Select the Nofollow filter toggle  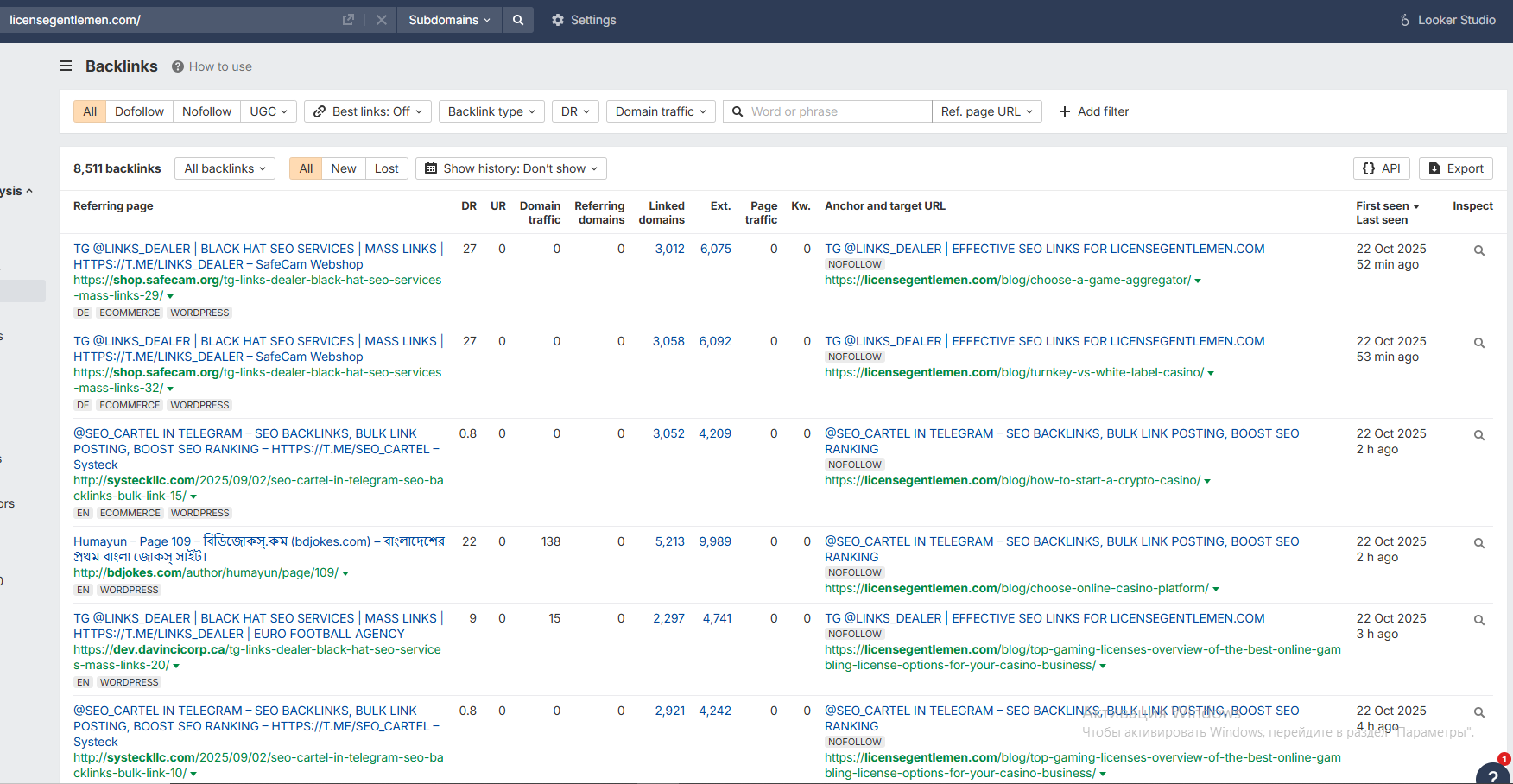206,111
